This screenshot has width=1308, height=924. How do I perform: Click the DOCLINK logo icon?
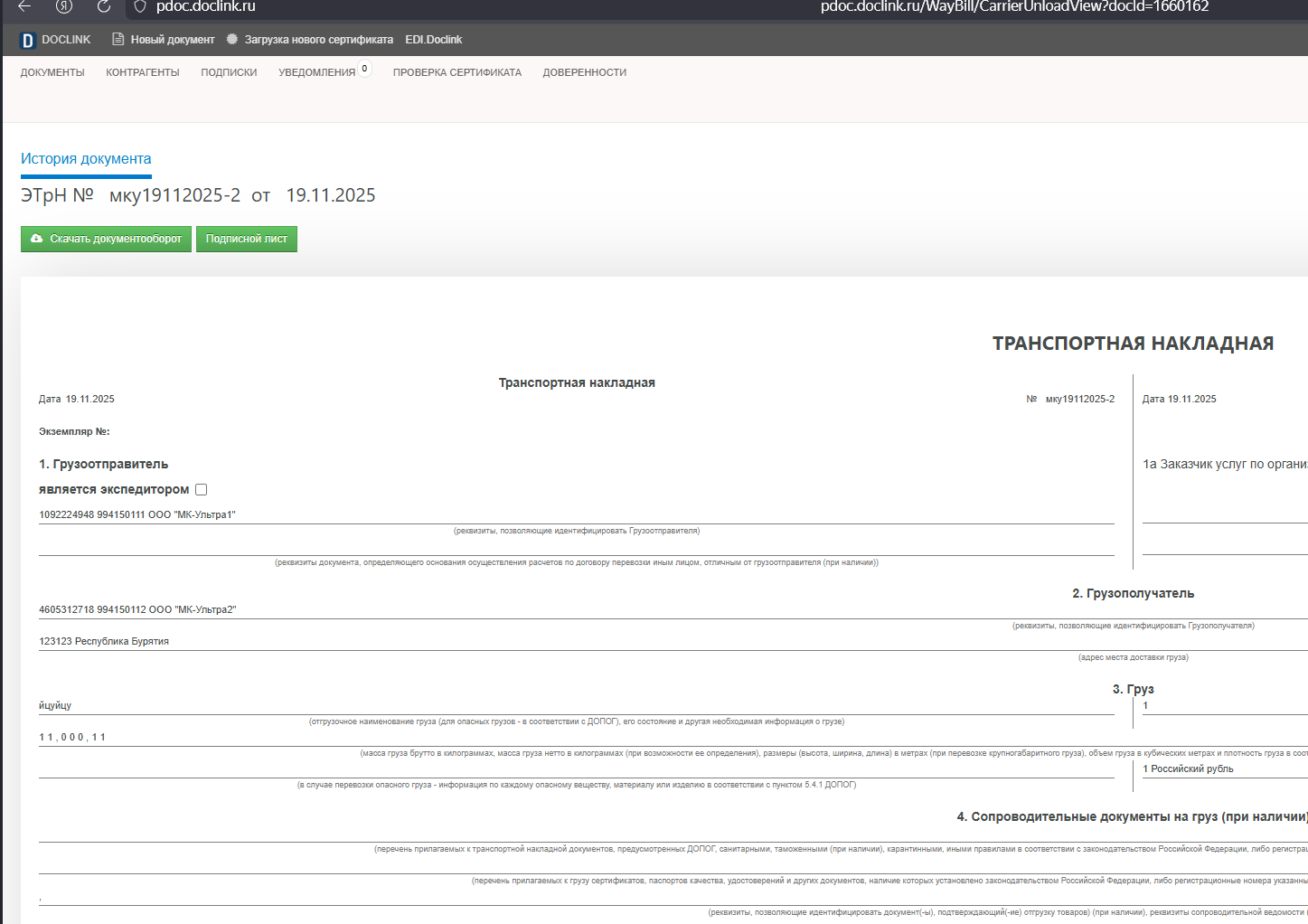(x=27, y=40)
